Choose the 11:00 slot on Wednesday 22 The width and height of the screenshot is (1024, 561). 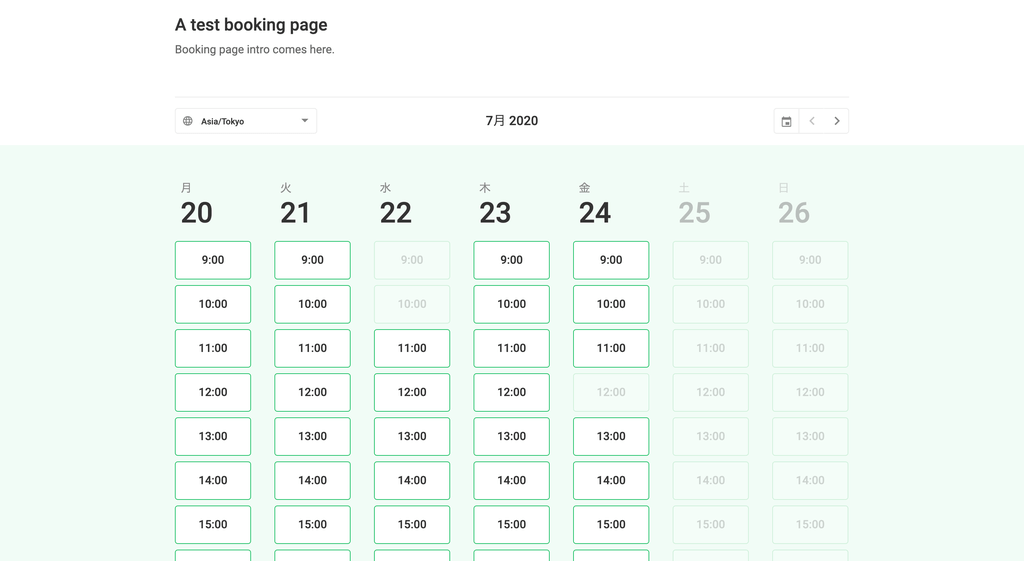pos(412,348)
